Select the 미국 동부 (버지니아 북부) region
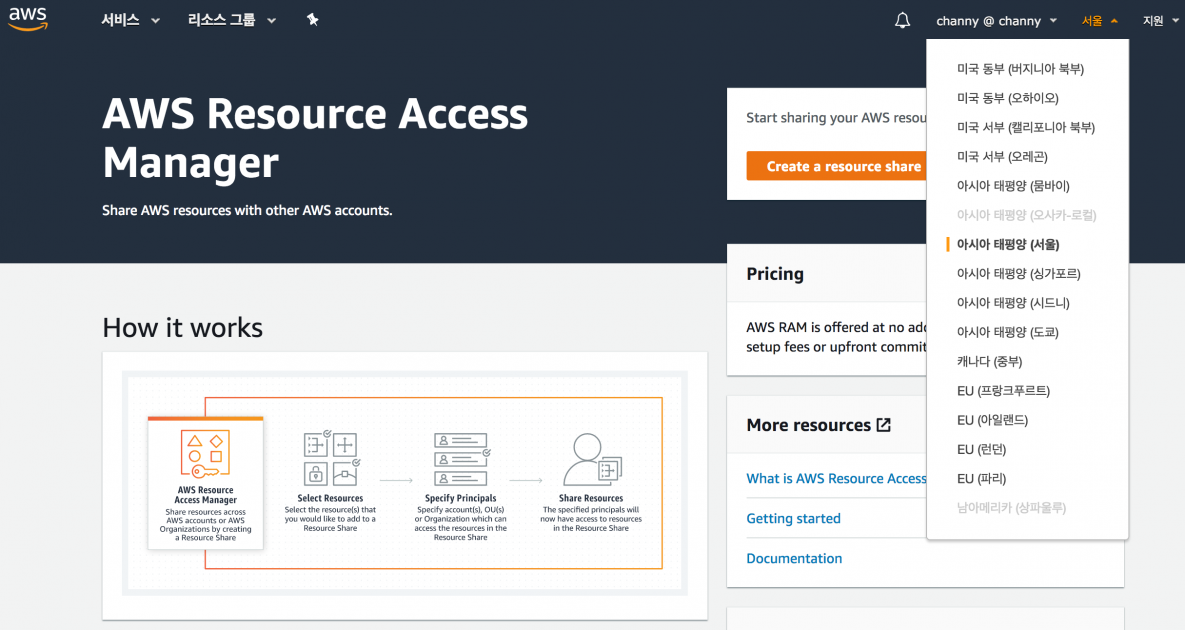 (x=1021, y=68)
